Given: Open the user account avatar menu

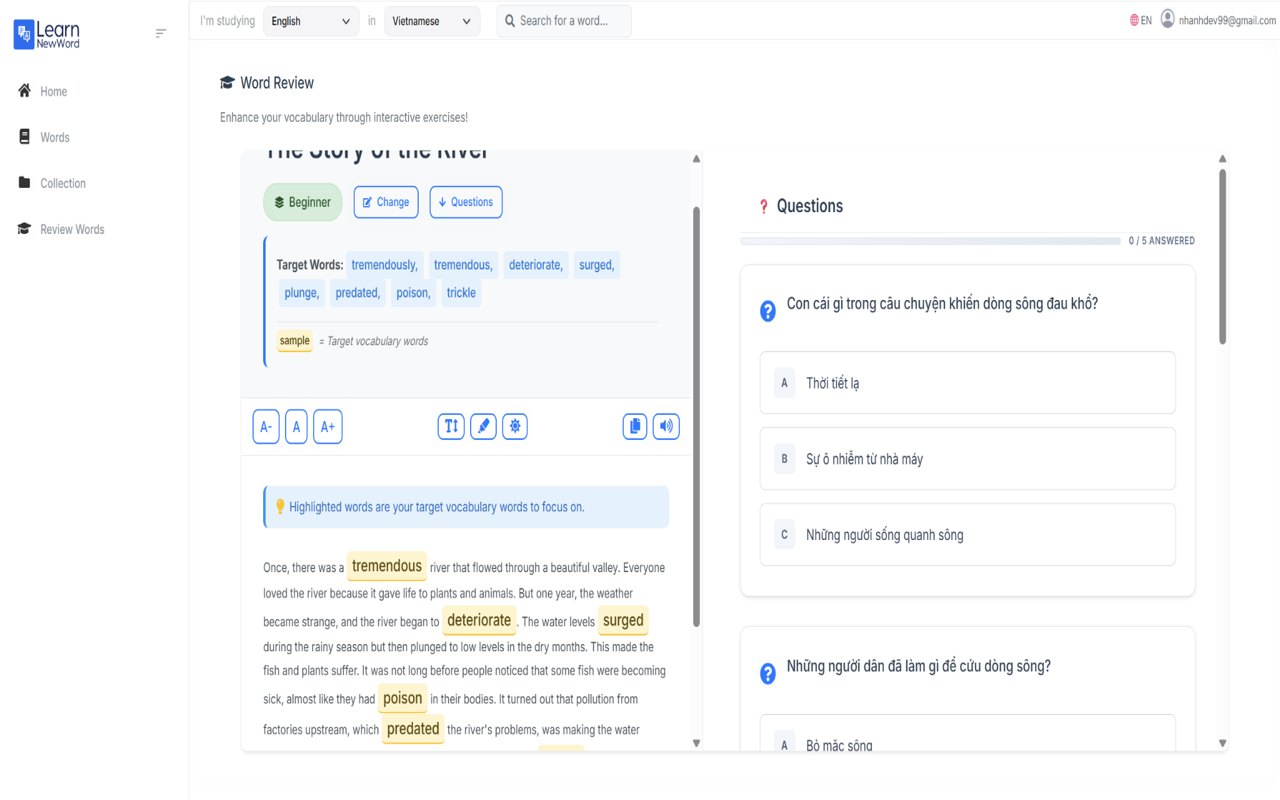Looking at the screenshot, I should point(1167,20).
